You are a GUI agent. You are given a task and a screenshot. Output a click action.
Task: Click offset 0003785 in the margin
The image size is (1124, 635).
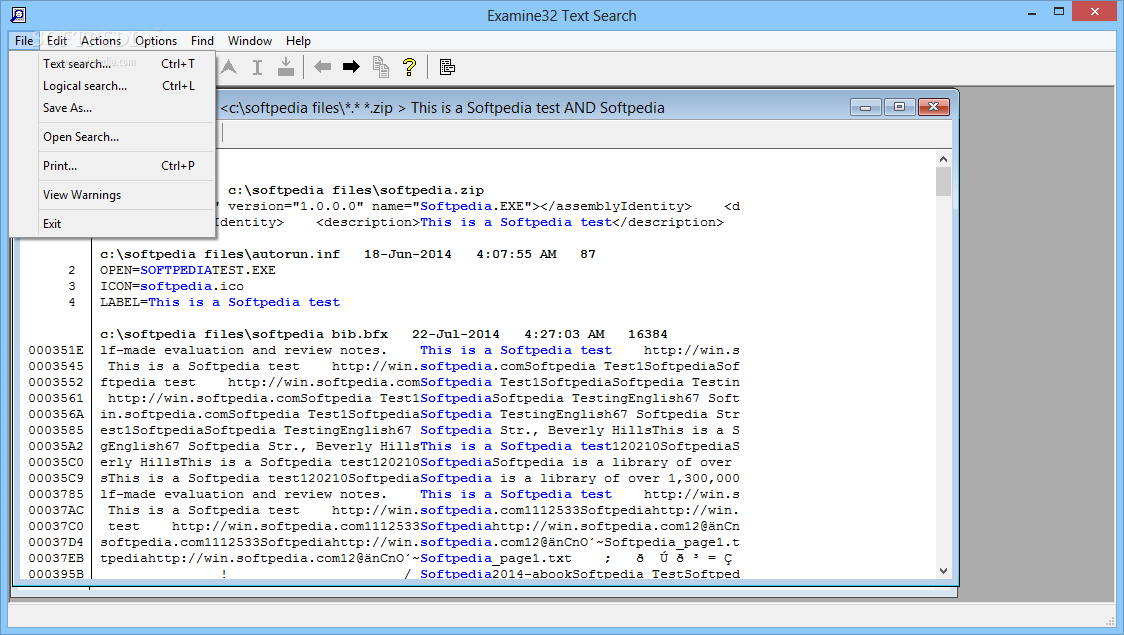tap(56, 495)
